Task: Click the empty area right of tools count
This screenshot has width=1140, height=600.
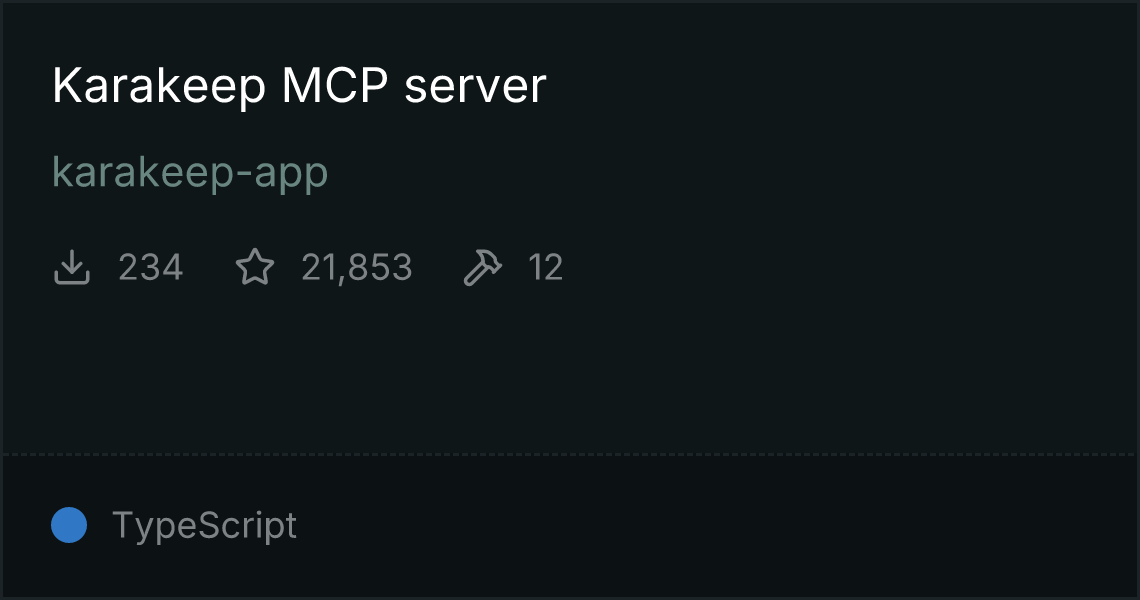Action: click(x=843, y=267)
